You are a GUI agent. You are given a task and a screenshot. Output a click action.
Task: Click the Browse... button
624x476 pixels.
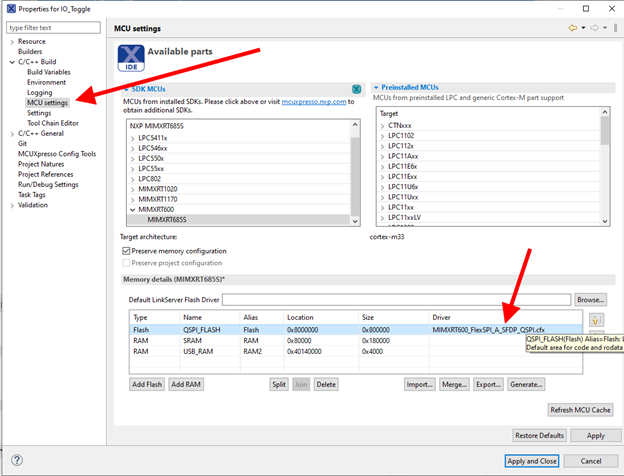[591, 300]
